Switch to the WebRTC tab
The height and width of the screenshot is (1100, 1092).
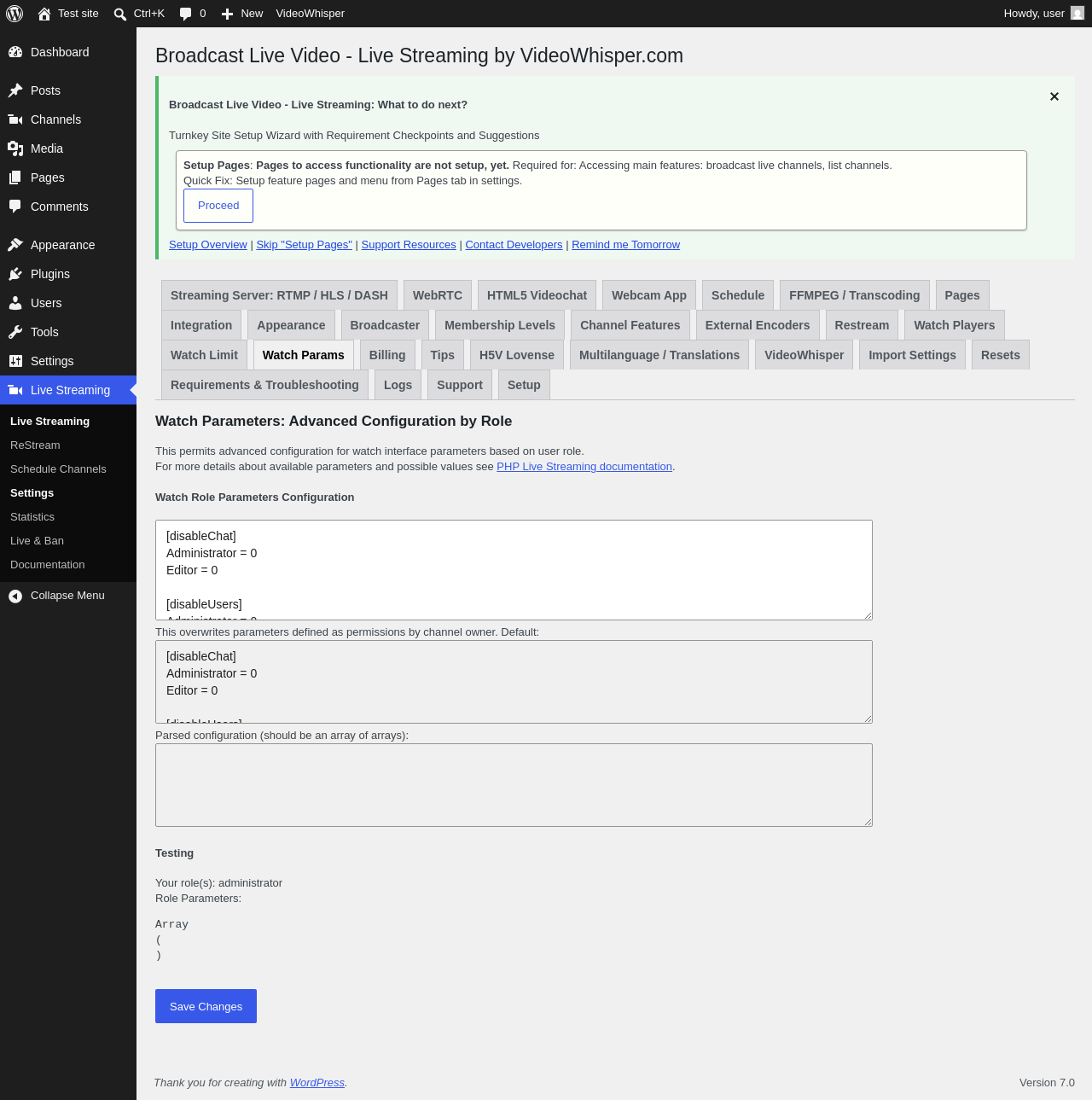[438, 295]
